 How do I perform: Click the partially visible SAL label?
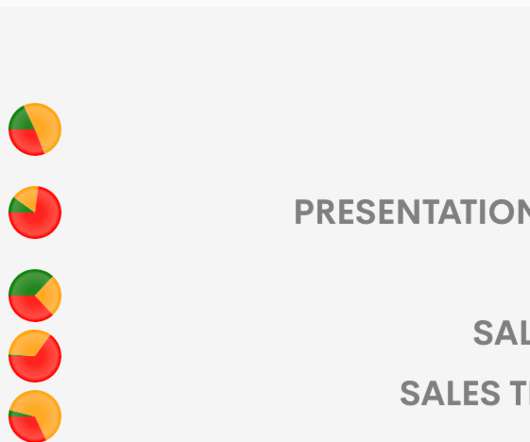click(501, 333)
